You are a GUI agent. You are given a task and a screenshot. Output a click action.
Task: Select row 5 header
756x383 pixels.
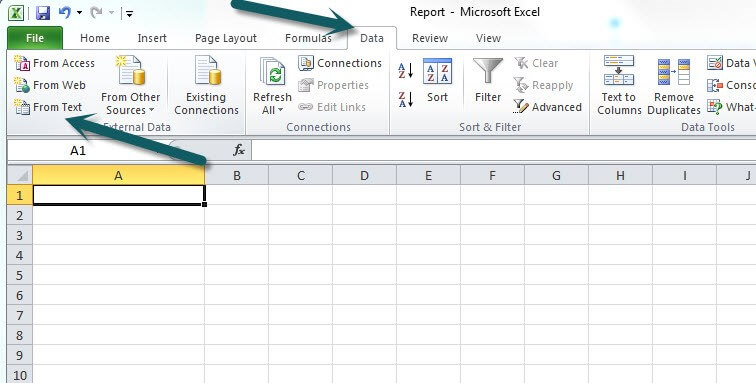pos(20,275)
